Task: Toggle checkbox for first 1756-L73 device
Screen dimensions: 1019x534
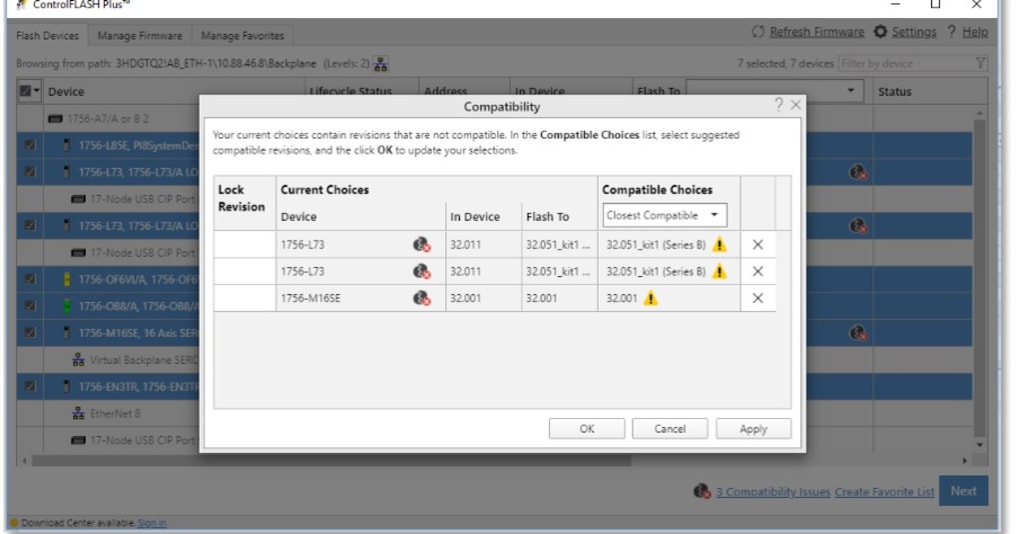Action: [x=30, y=172]
